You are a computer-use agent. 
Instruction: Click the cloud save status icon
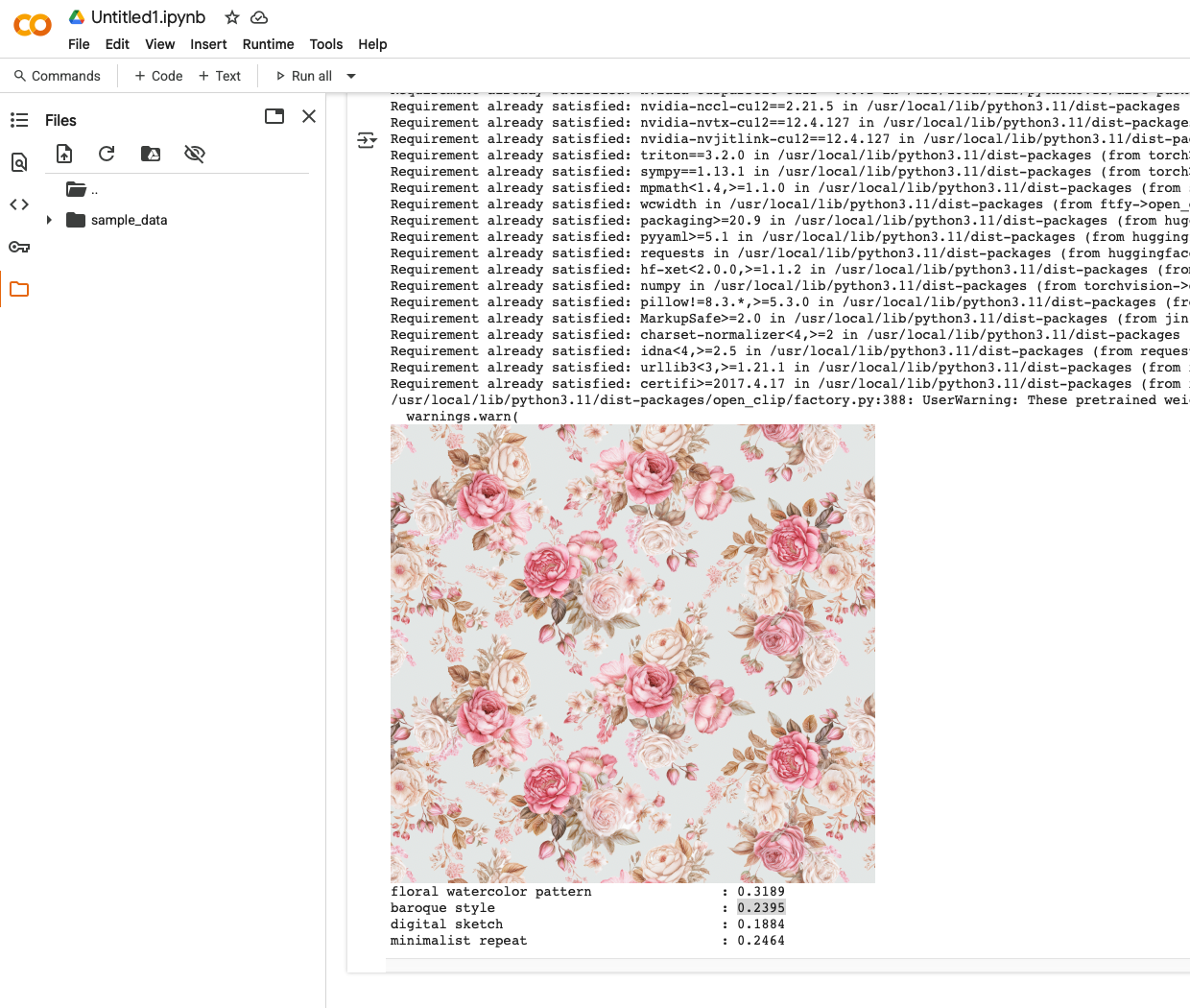(259, 17)
